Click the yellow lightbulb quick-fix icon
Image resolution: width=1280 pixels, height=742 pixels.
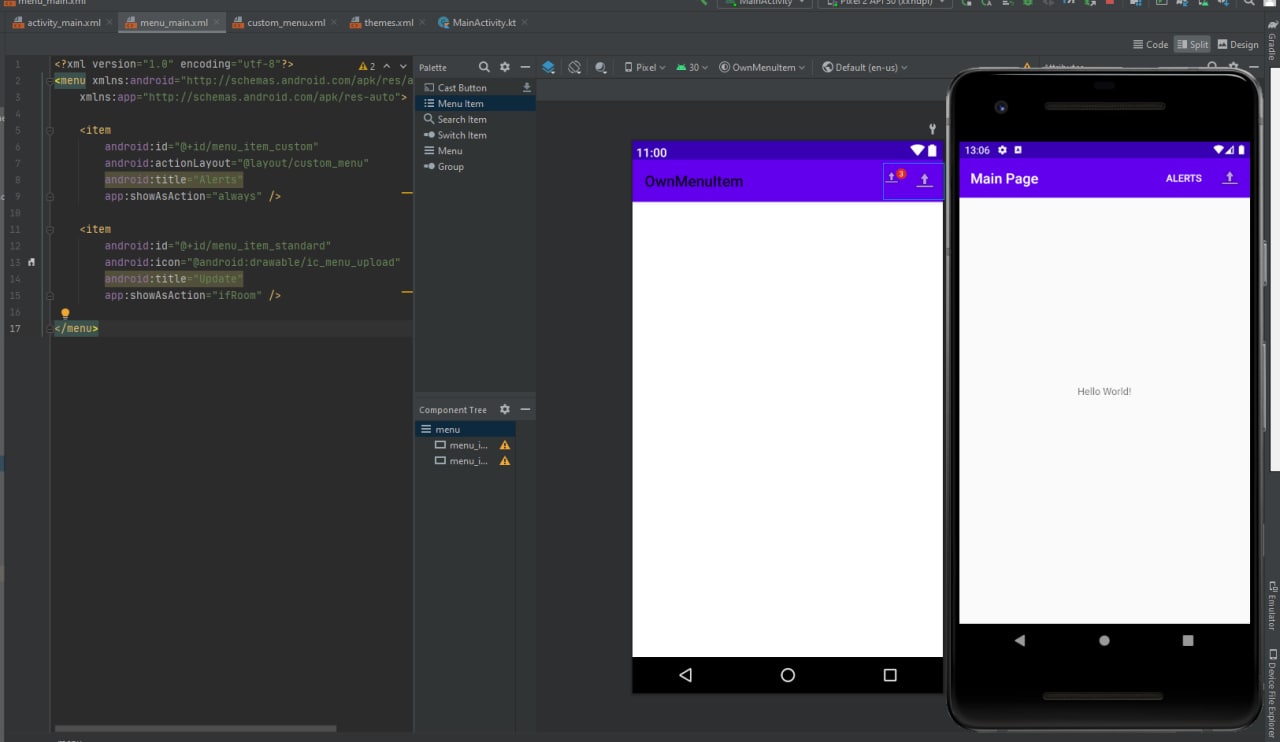pyautogui.click(x=65, y=313)
